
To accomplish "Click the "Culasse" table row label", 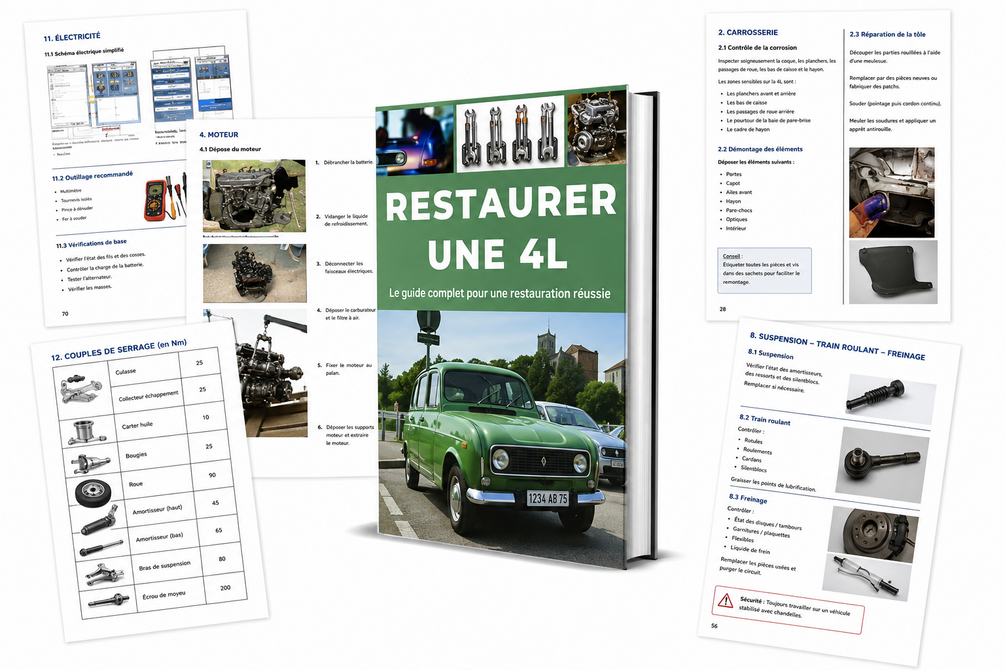I will click(126, 371).
